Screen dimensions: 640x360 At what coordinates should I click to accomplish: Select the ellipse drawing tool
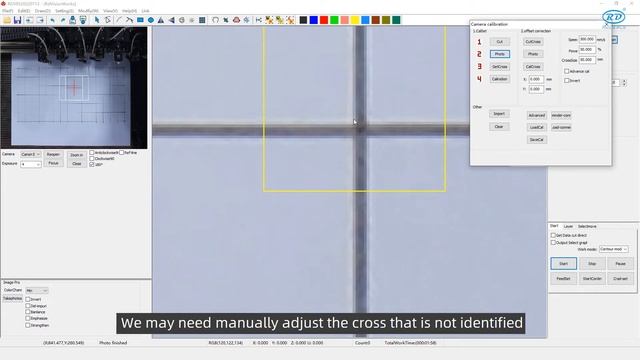(x=151, y=20)
